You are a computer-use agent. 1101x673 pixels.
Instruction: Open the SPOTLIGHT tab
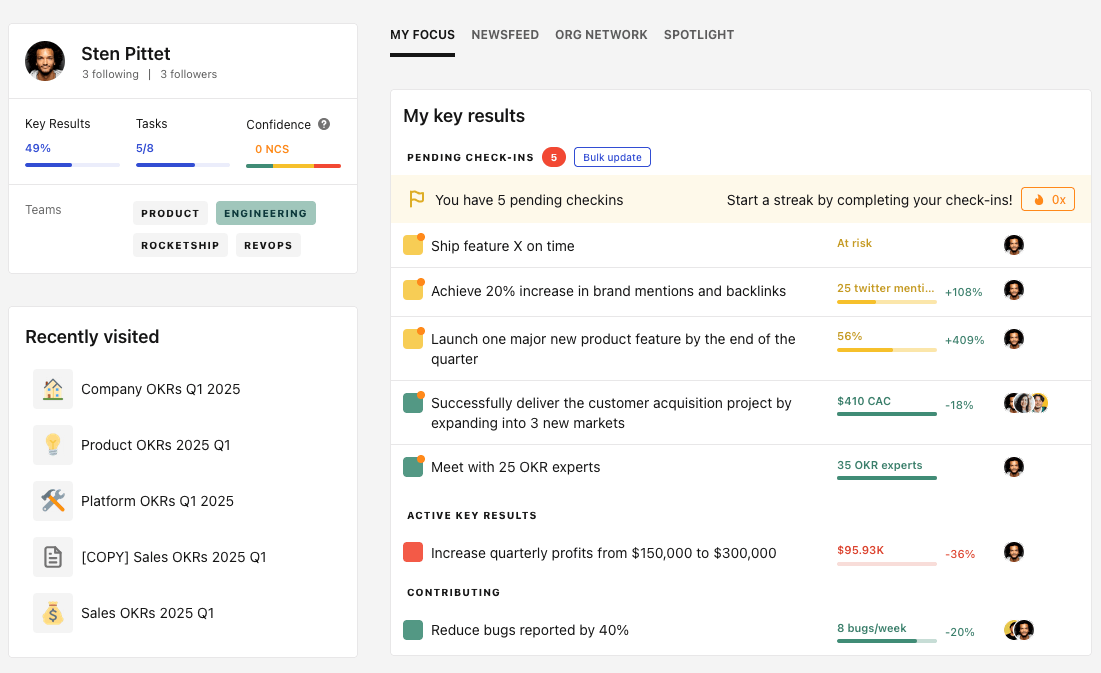(698, 34)
